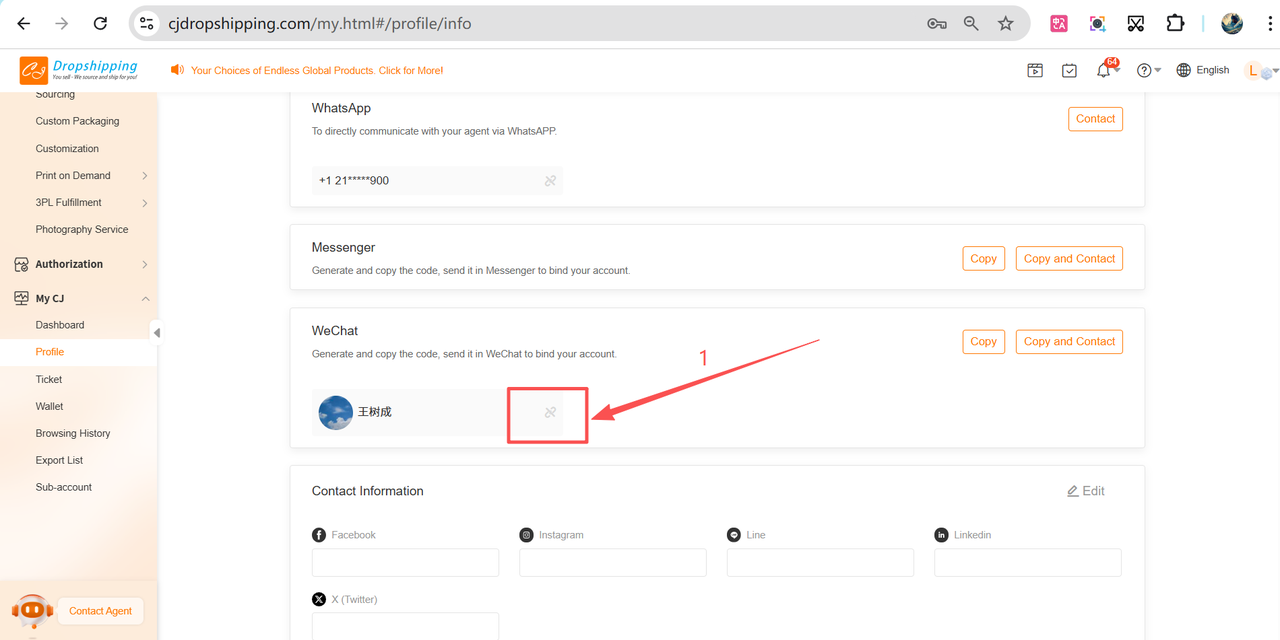Viewport: 1280px width, 640px height.
Task: Edit the Contact Information section
Action: pyautogui.click(x=1085, y=491)
